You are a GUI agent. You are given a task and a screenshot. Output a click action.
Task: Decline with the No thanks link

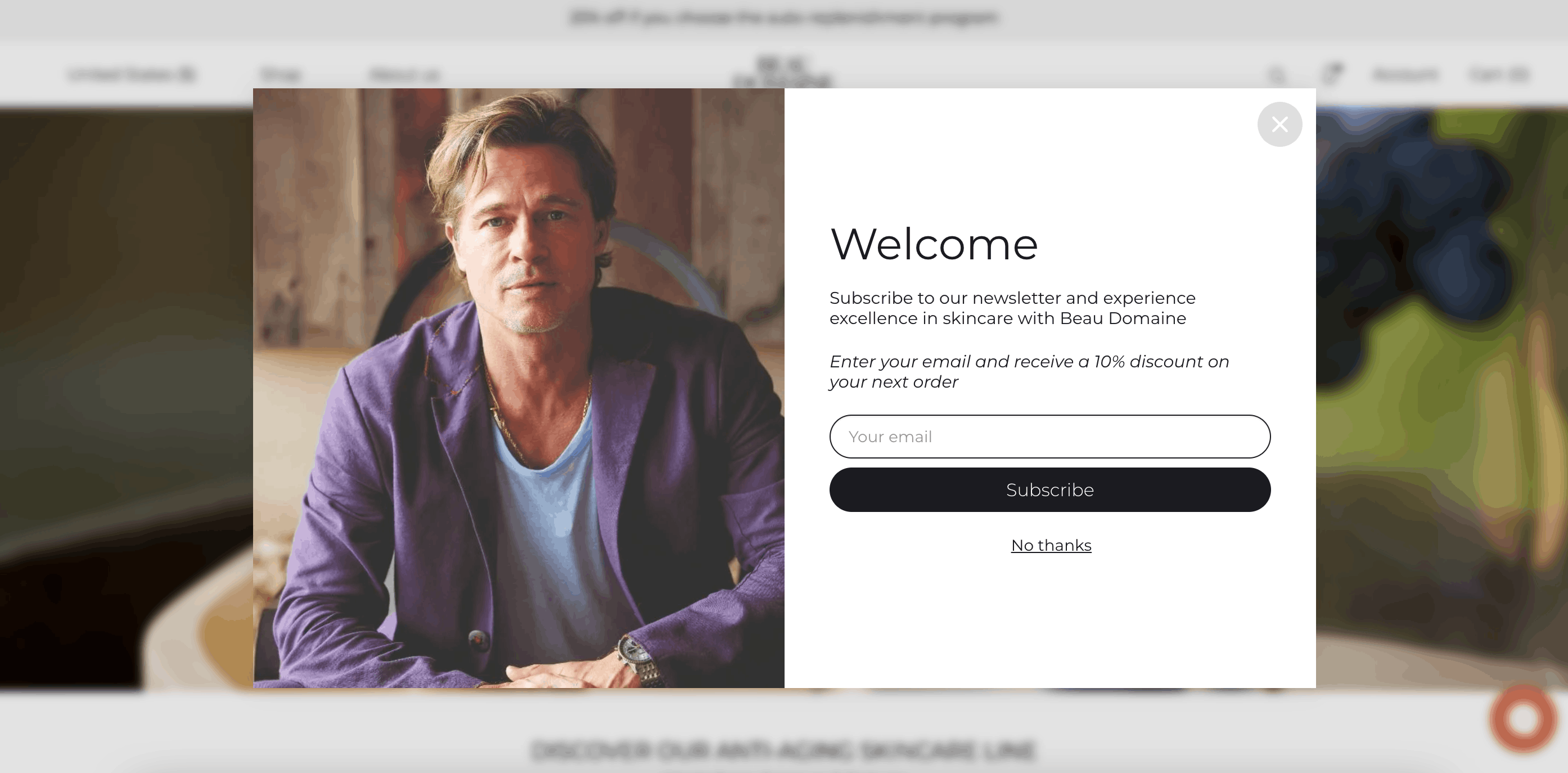click(1051, 545)
